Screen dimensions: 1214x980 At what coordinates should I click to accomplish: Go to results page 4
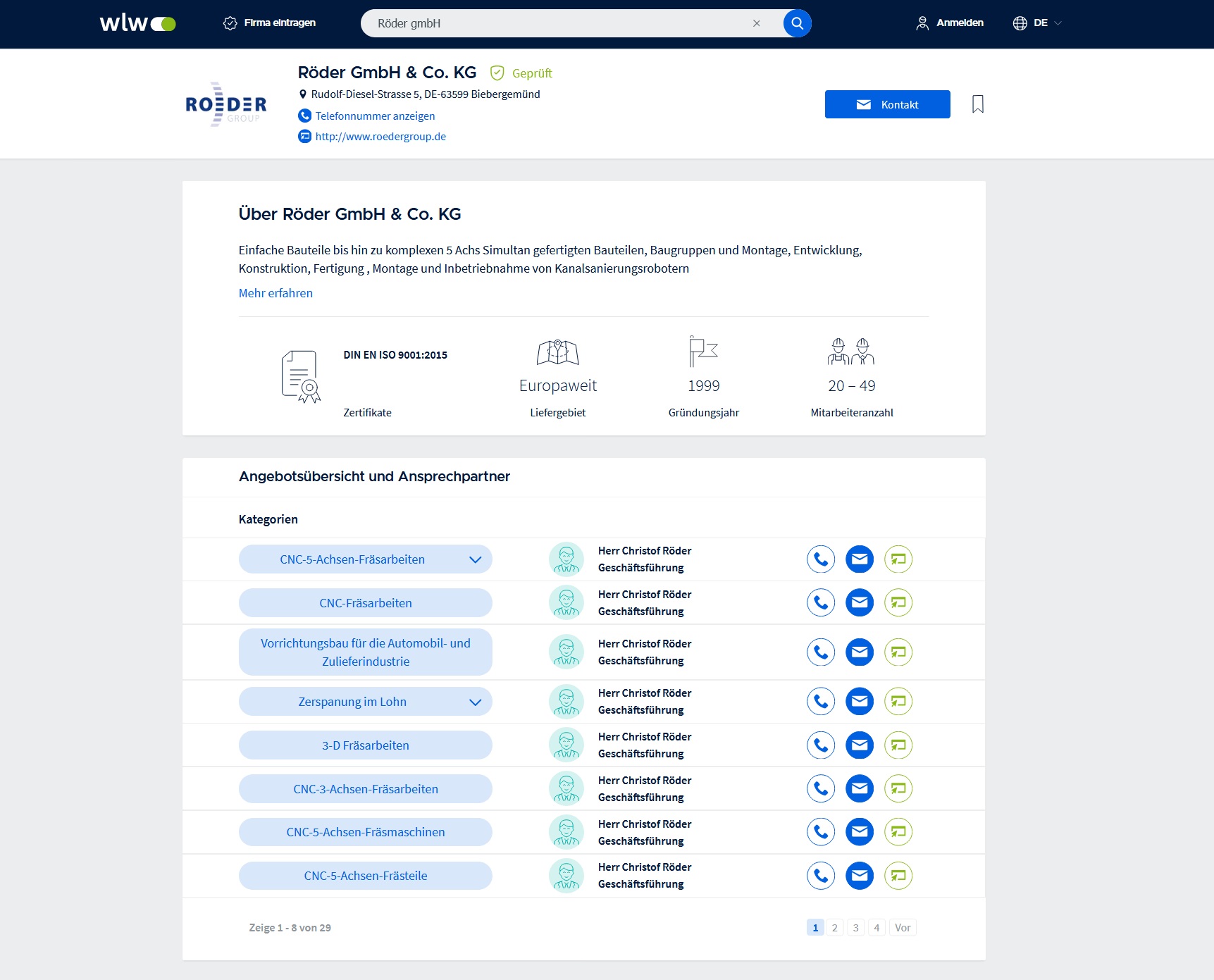pos(877,928)
